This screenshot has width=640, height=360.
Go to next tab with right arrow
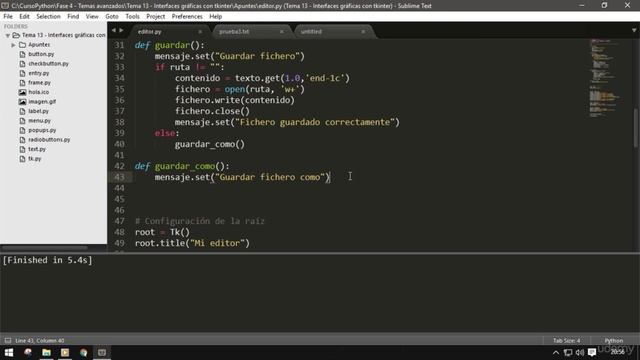point(121,30)
